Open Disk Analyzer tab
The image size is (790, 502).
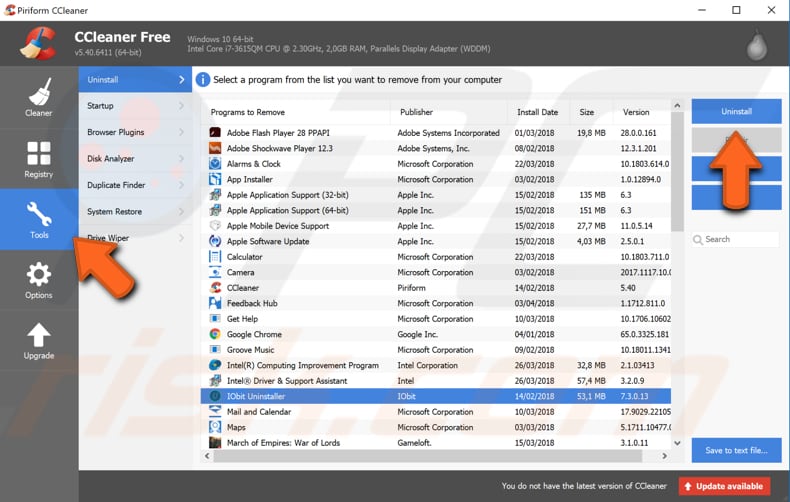point(135,159)
